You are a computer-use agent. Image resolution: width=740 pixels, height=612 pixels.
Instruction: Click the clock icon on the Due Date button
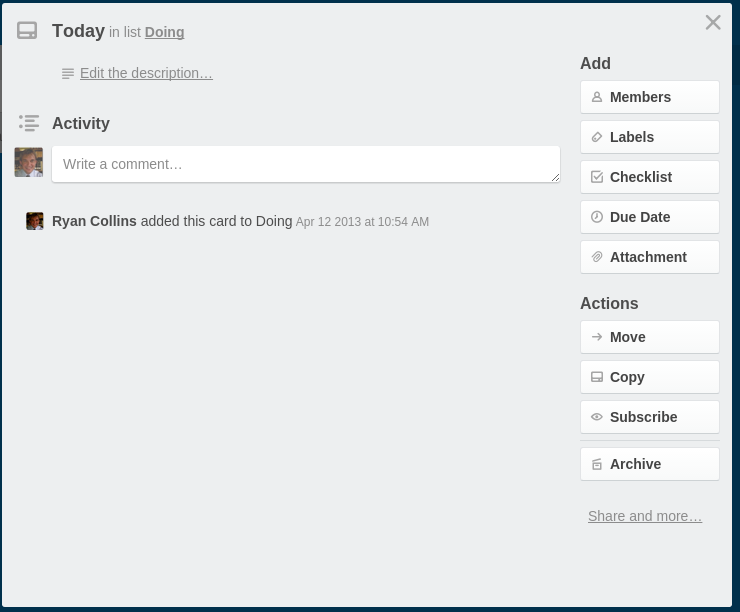597,217
